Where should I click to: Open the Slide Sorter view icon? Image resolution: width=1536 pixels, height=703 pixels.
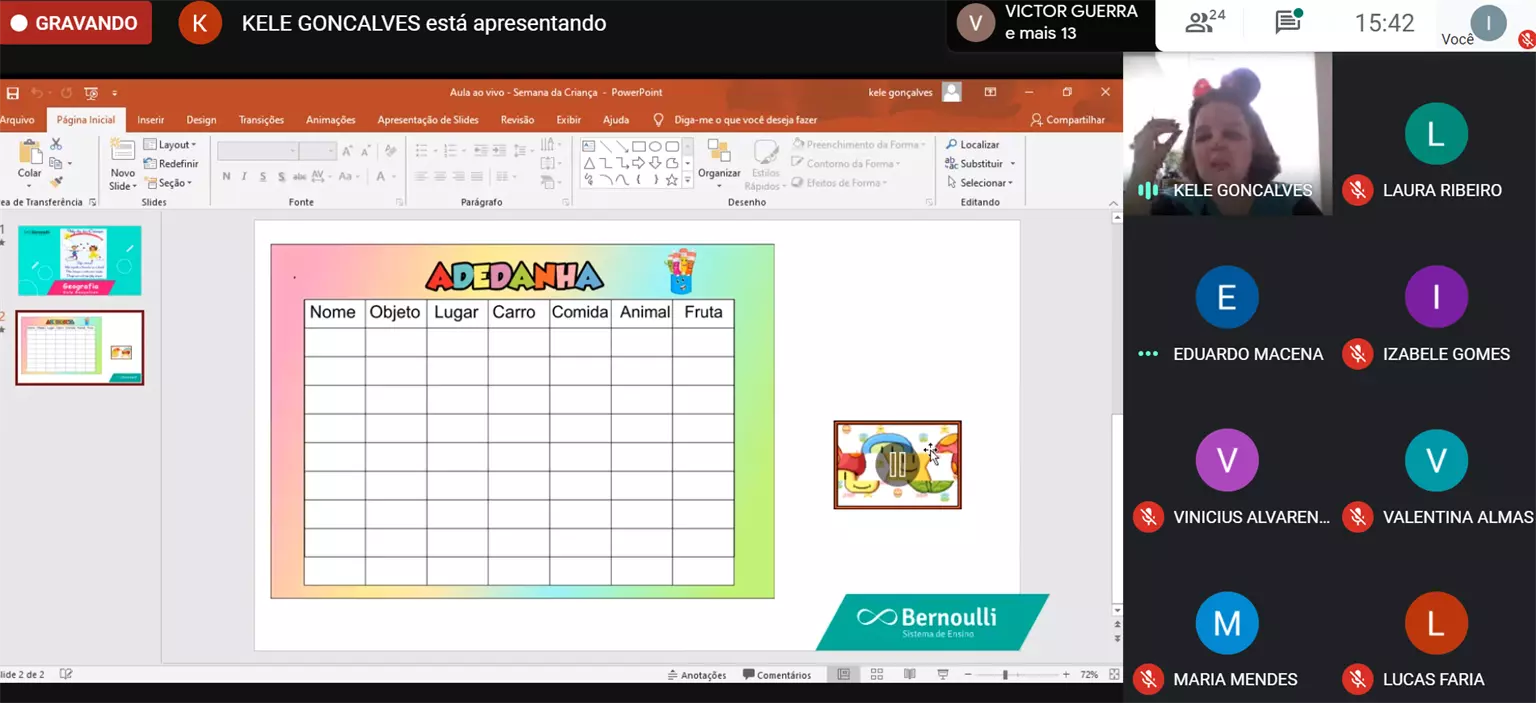(877, 675)
